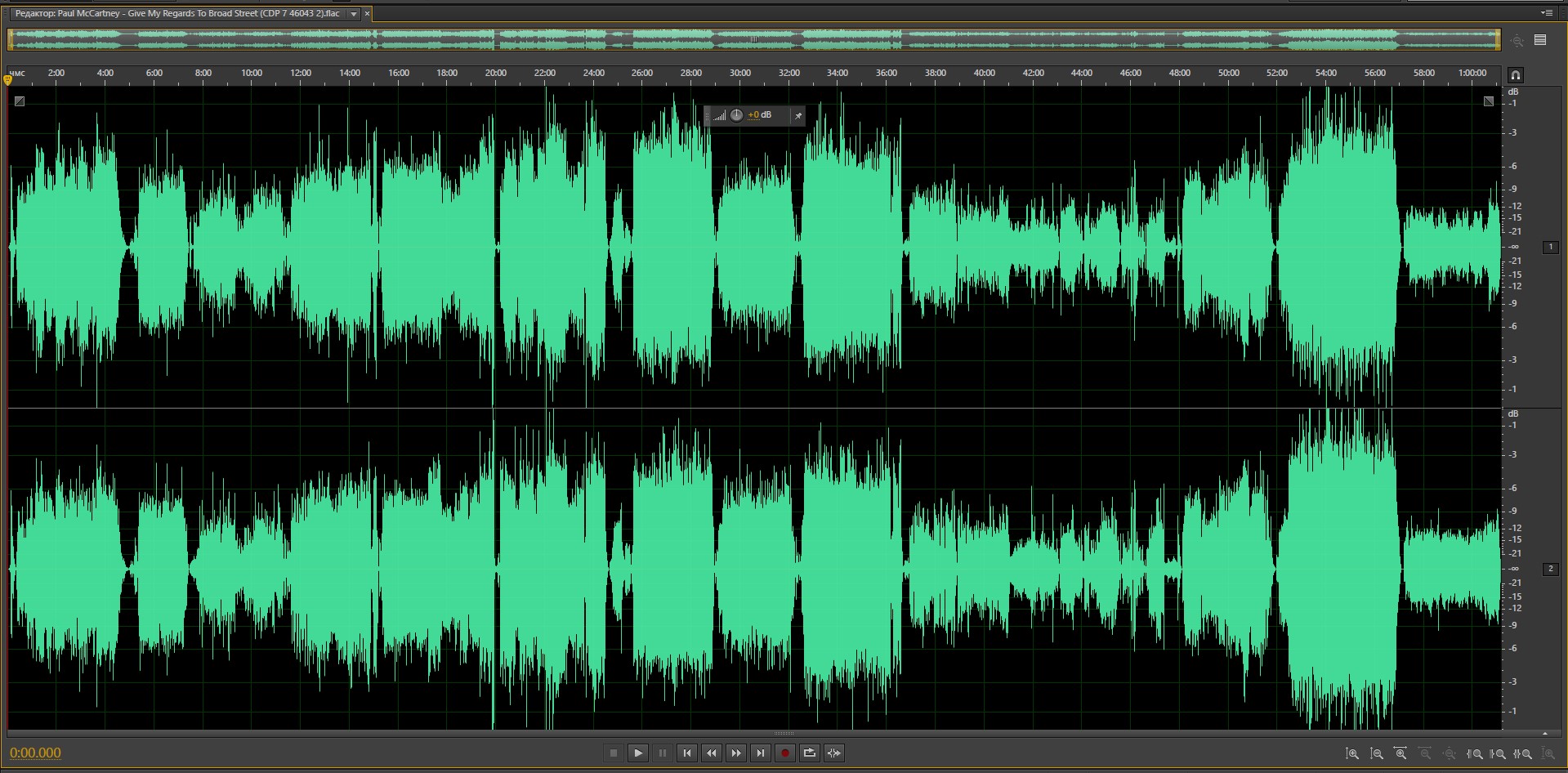Open the editor panel options menu
The image size is (1568, 773).
pos(1546,13)
